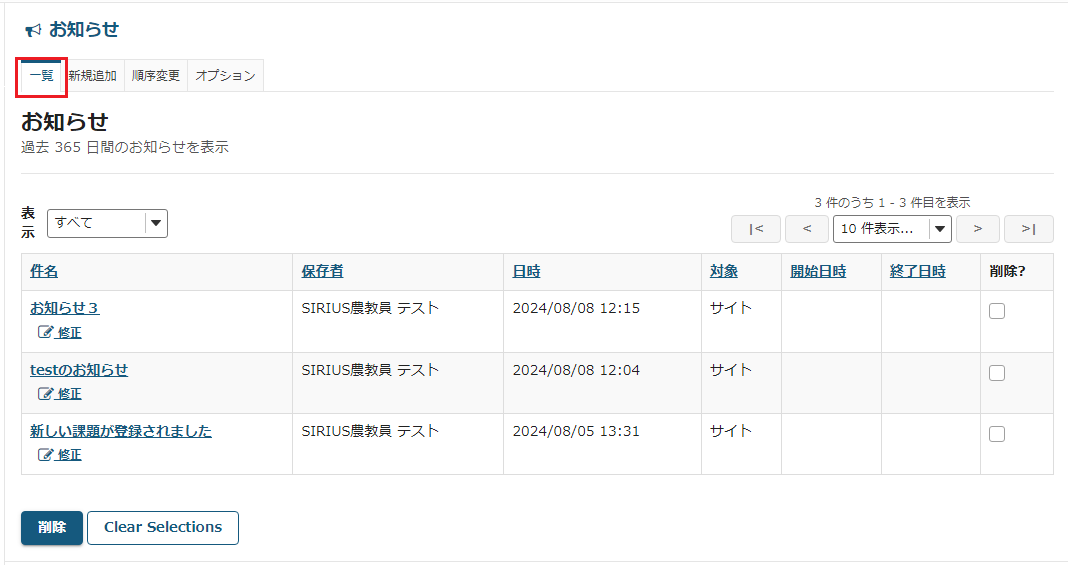Image resolution: width=1068 pixels, height=565 pixels.
Task: Click the Clear Selections button
Action: (163, 528)
